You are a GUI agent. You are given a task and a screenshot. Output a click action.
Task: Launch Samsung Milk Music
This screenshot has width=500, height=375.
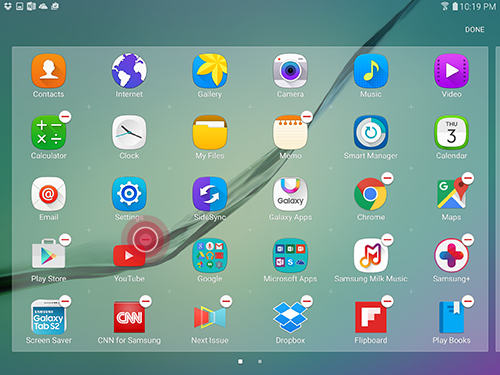[371, 255]
